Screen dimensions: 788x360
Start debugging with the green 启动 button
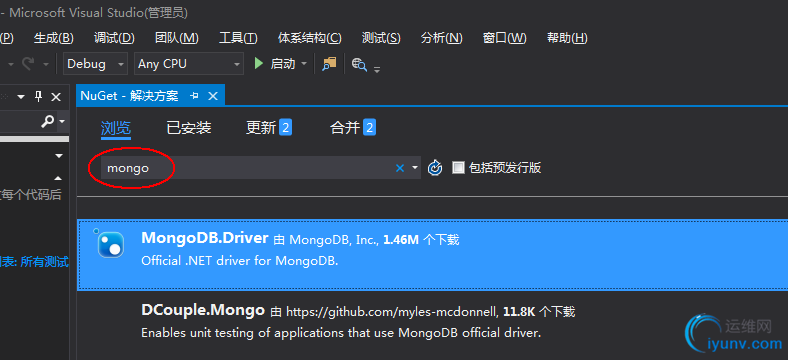274,64
